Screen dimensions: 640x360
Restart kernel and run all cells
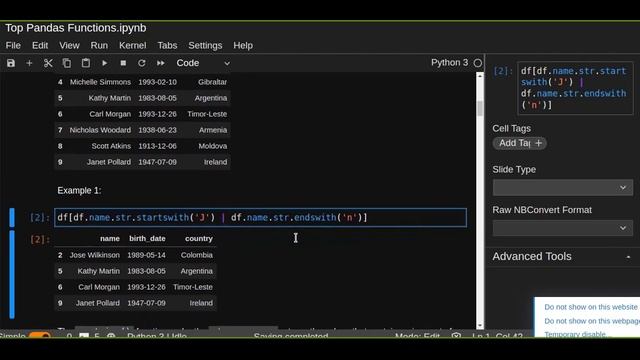(160, 63)
